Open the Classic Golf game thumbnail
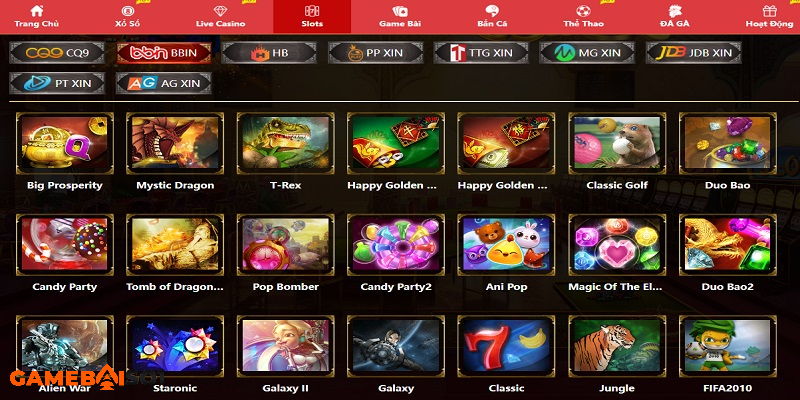Screen dimensions: 800x400 click(x=617, y=143)
